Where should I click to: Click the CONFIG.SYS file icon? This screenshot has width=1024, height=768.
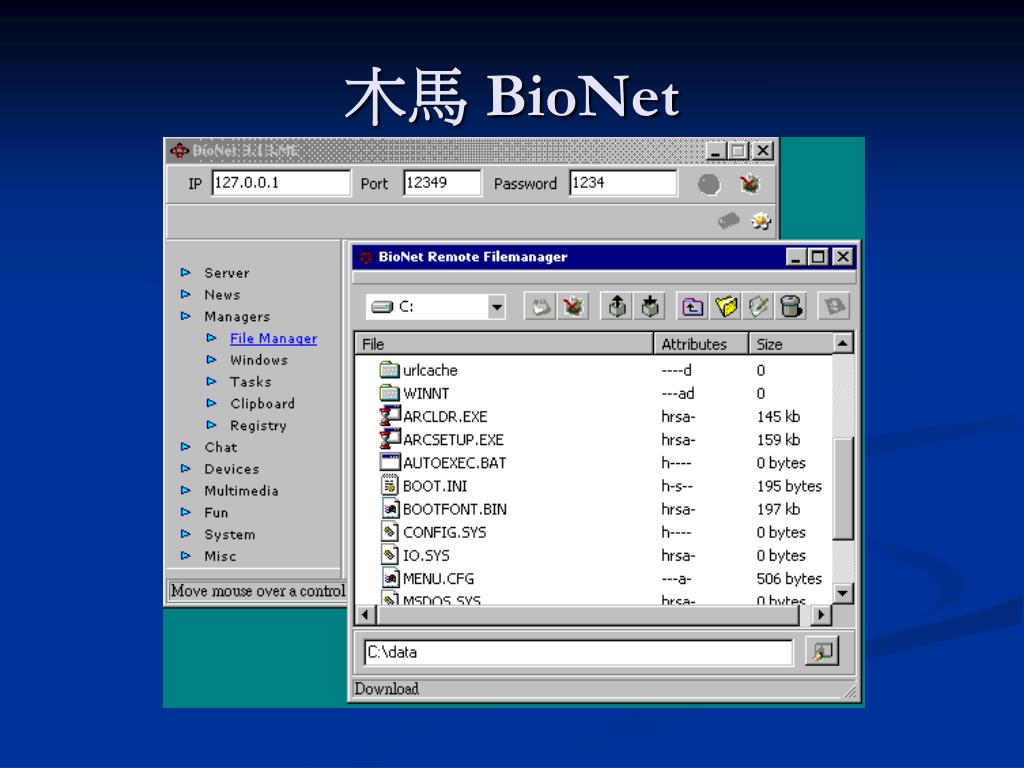click(389, 532)
